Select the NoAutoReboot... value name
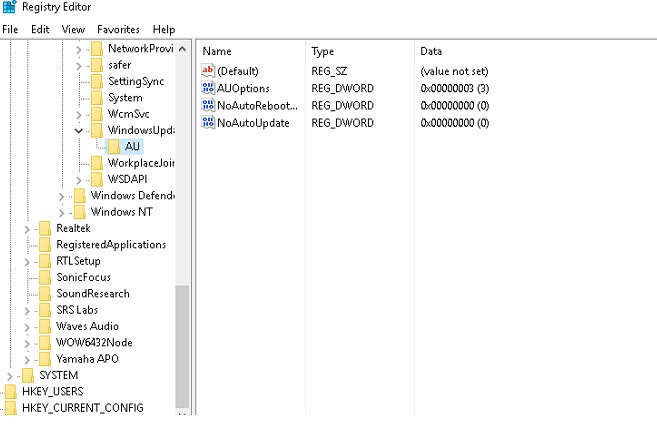Image resolution: width=657 pixels, height=446 pixels. pos(257,106)
